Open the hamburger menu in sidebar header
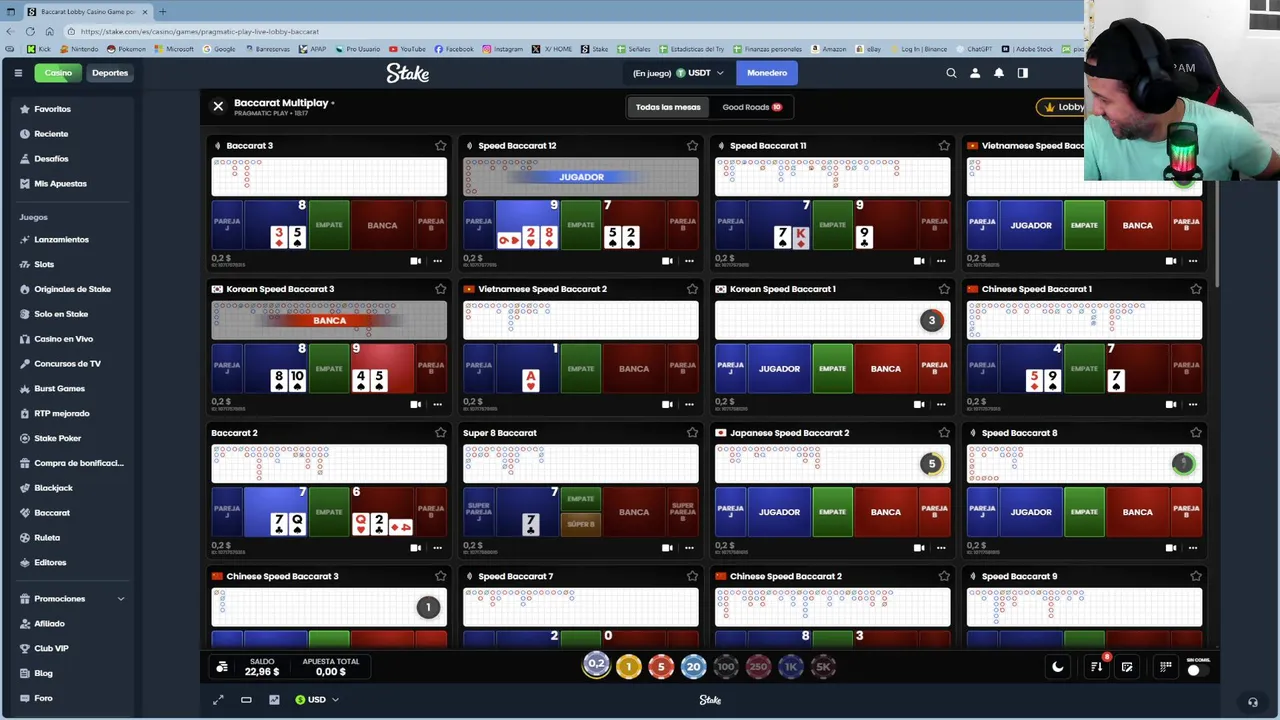This screenshot has width=1280, height=720. pos(18,73)
